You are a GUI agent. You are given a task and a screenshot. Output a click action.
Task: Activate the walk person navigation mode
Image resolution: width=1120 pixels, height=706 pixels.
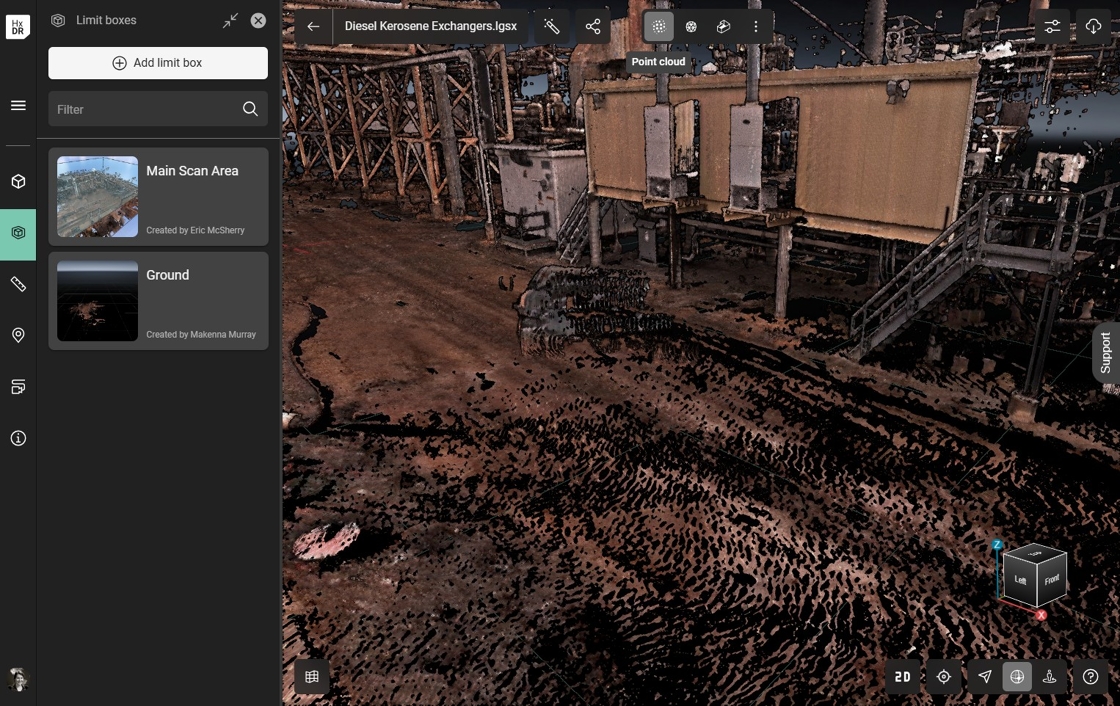click(1050, 677)
